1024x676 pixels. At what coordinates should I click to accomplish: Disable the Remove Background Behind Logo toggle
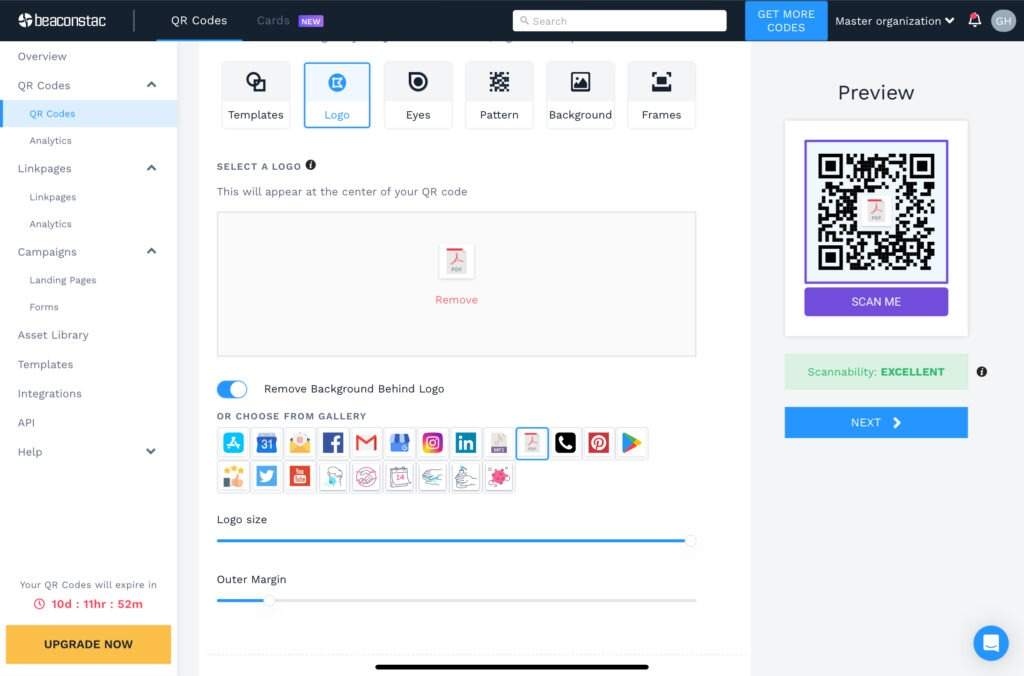(x=232, y=389)
